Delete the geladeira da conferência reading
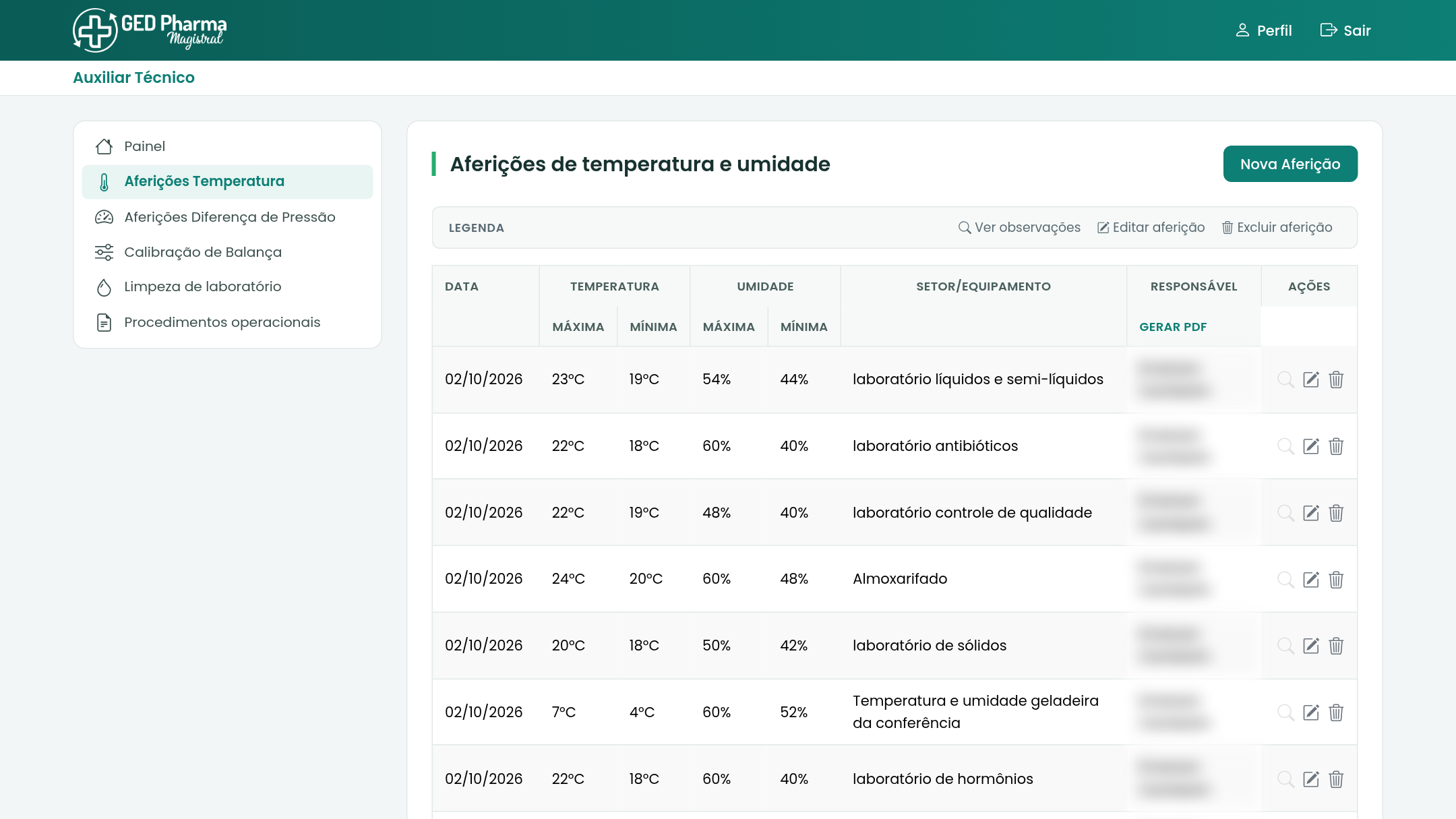1456x819 pixels. [1336, 712]
